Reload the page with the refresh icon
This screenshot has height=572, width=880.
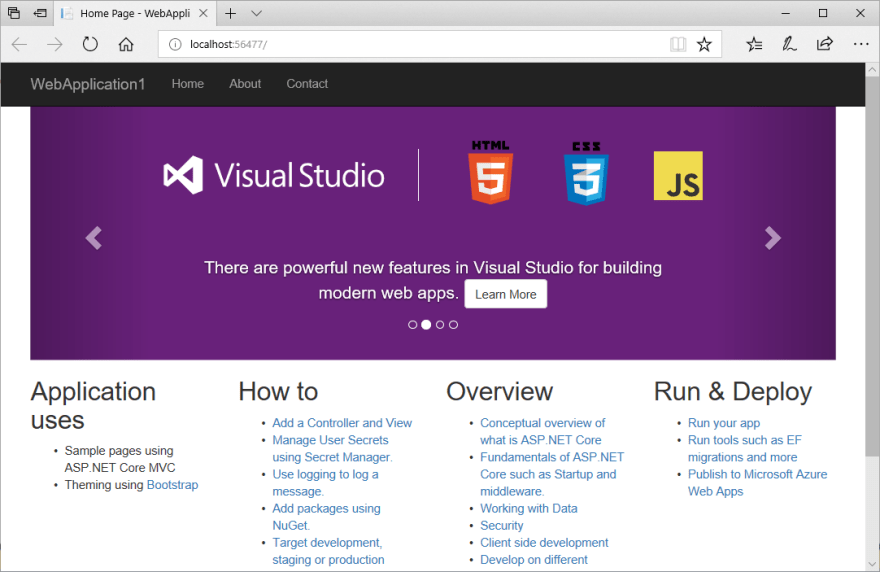[x=90, y=44]
